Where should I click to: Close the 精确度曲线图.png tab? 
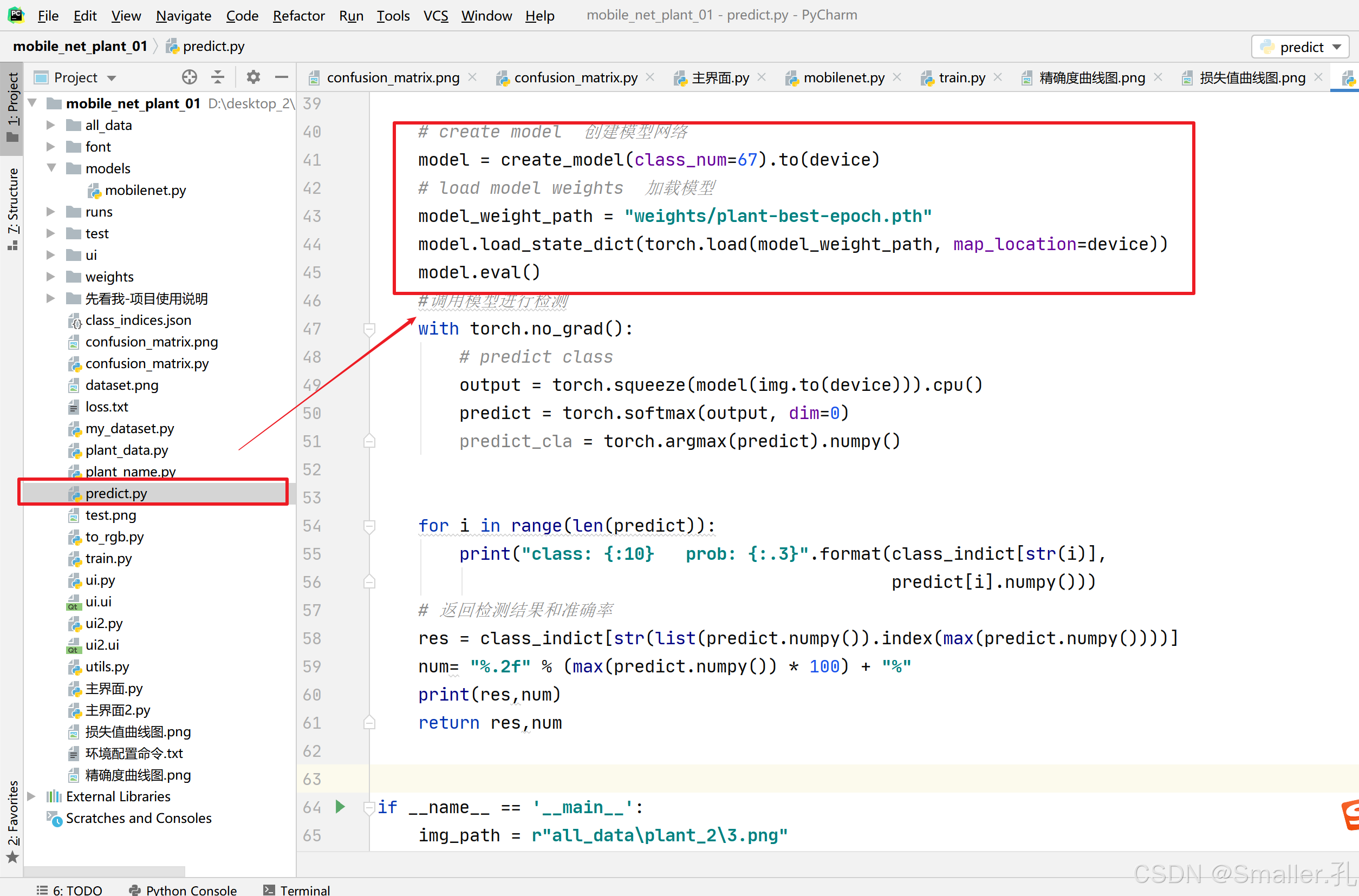[x=1158, y=77]
